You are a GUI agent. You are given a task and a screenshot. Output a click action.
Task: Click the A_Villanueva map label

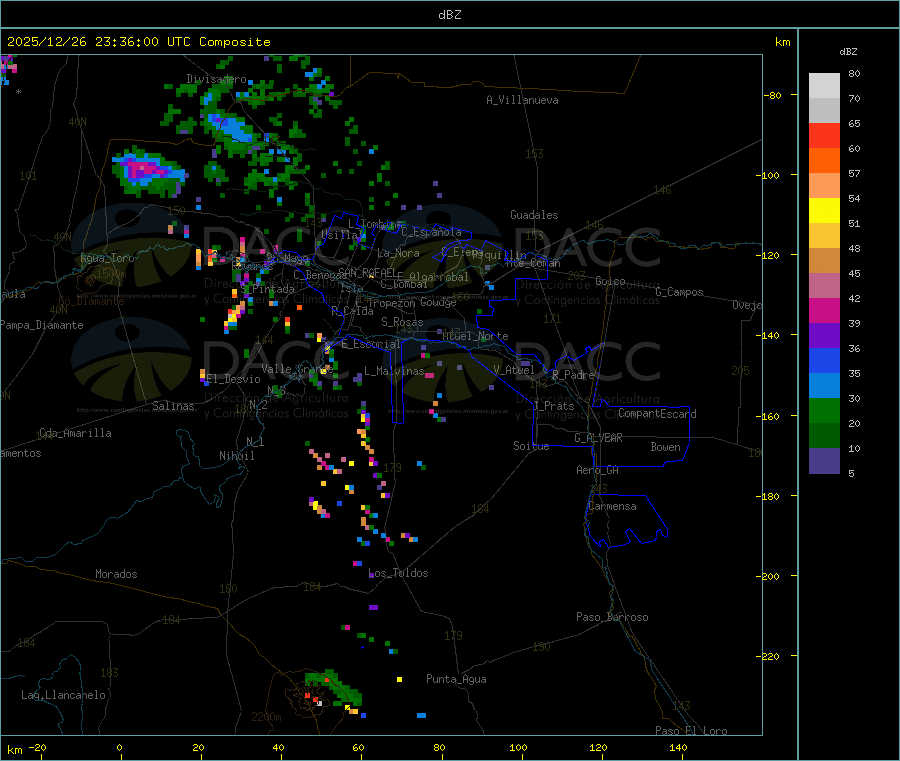(522, 100)
